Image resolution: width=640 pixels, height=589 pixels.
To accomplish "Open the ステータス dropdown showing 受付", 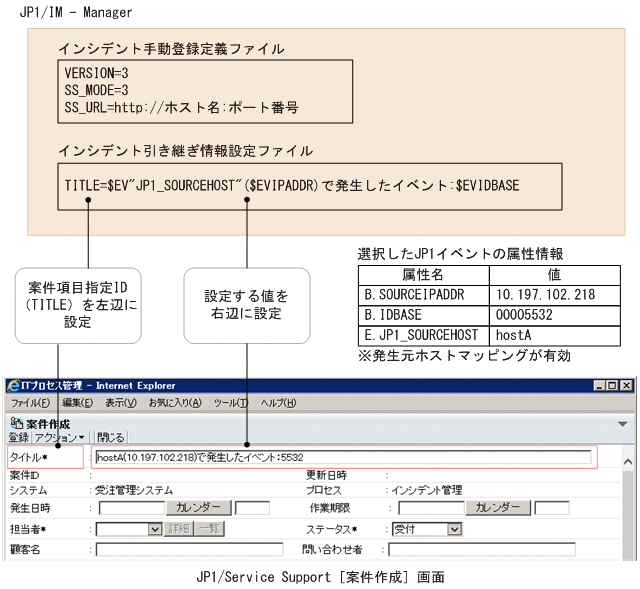I will point(427,529).
